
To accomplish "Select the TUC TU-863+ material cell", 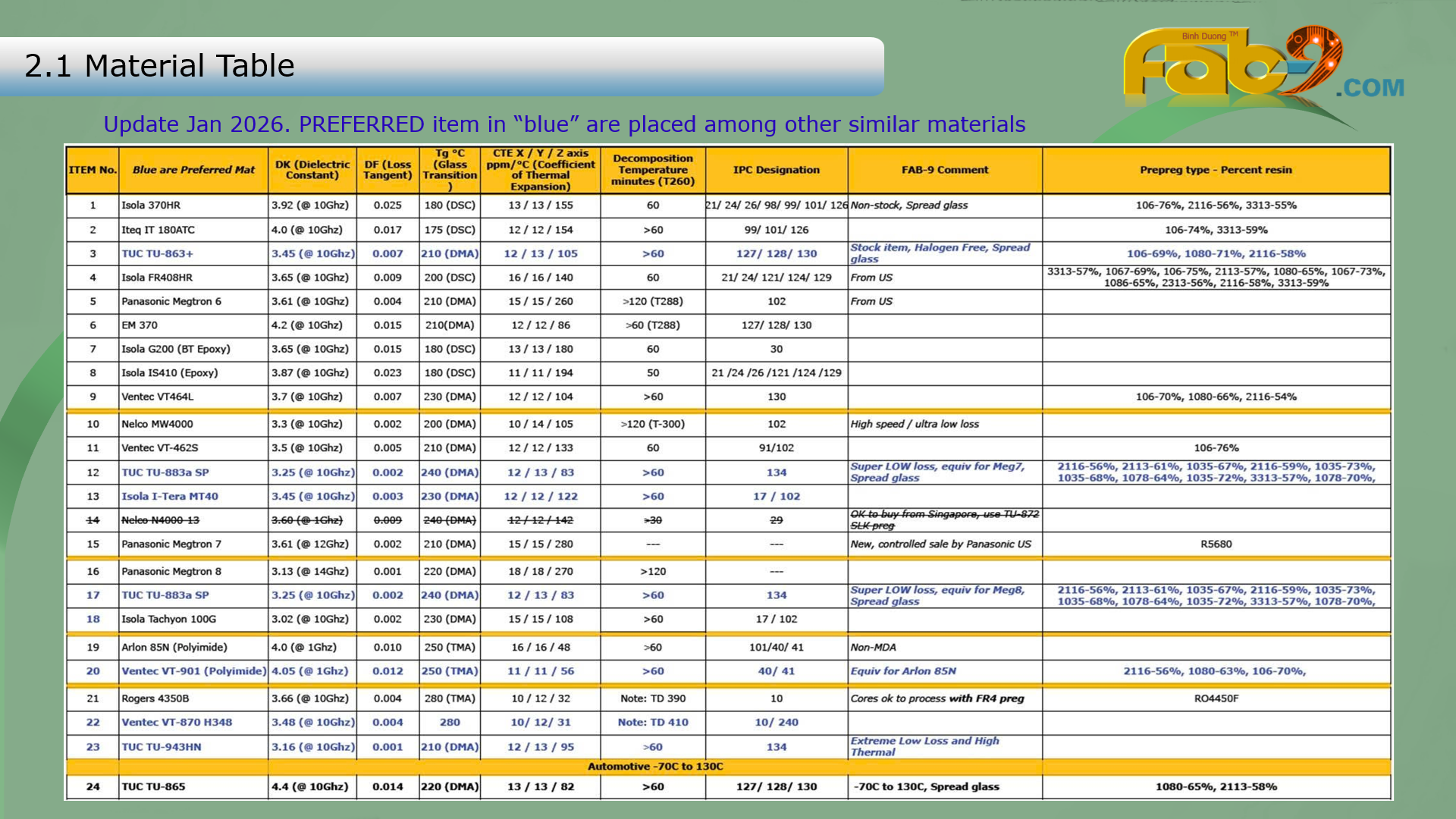I will 158,254.
